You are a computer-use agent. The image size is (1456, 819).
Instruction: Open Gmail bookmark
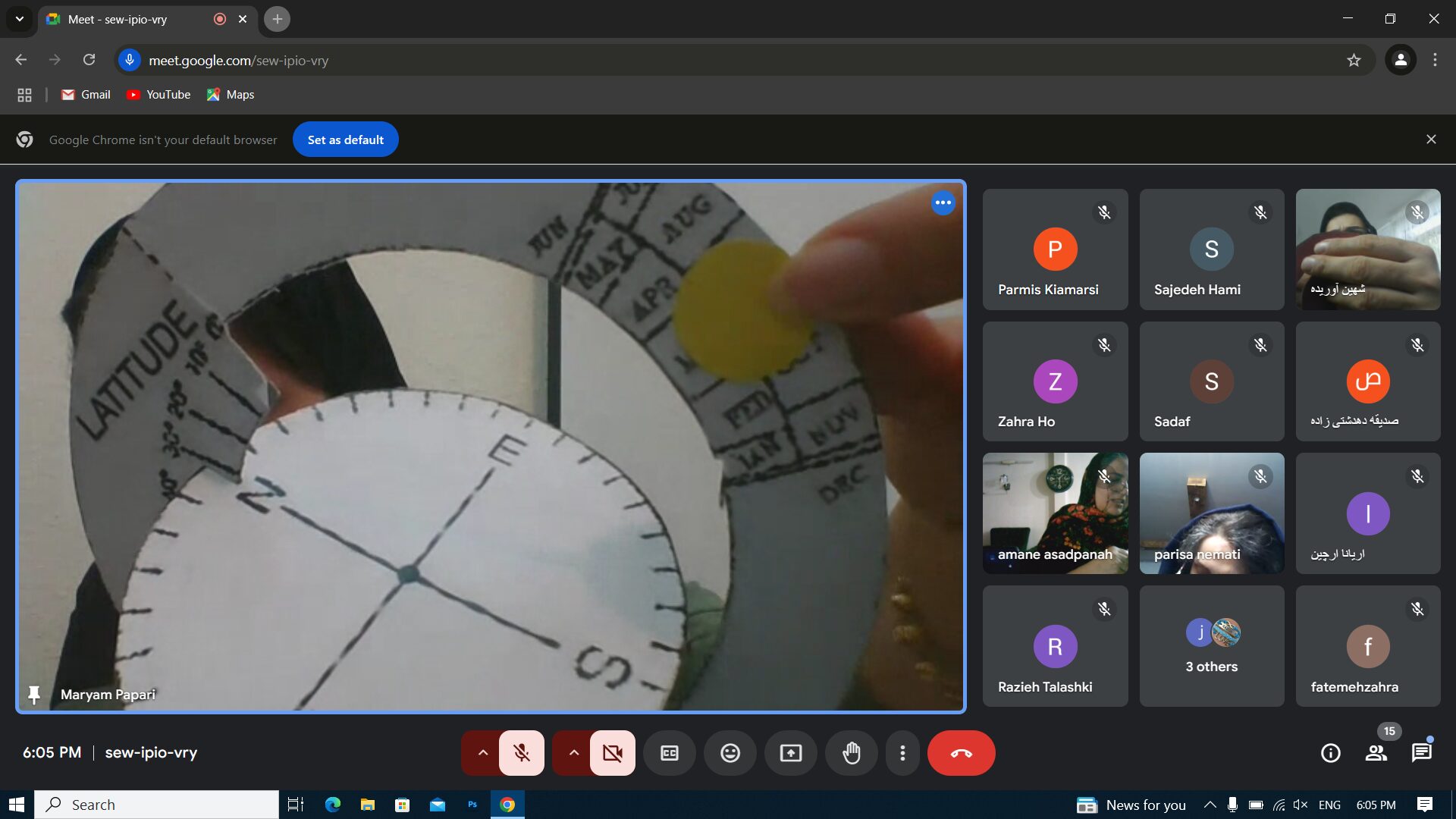tap(86, 95)
